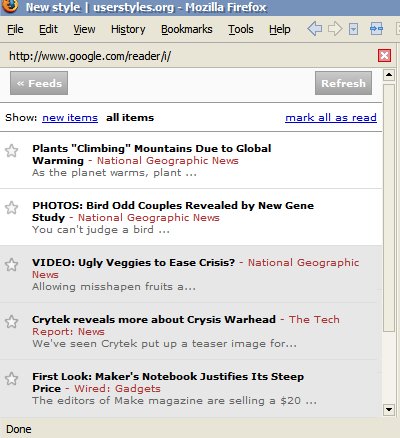Click 'You can't judge a bird ...' snippet

pos(101,230)
